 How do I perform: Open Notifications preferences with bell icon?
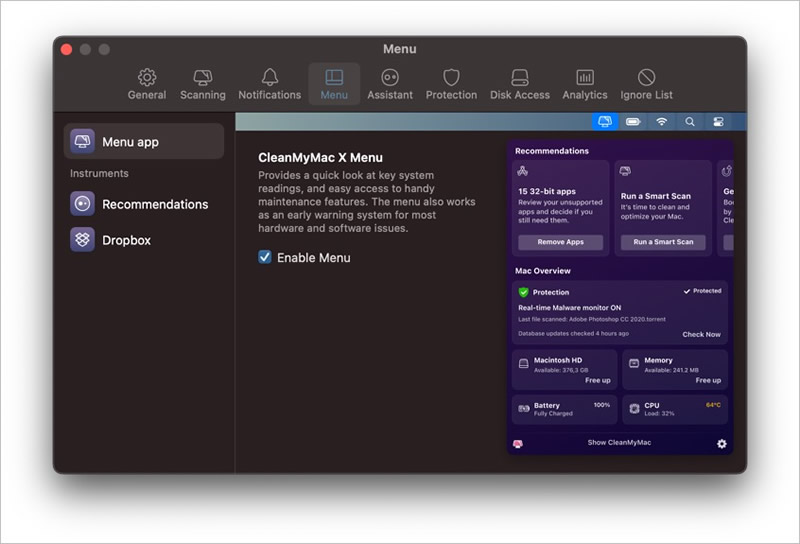269,84
